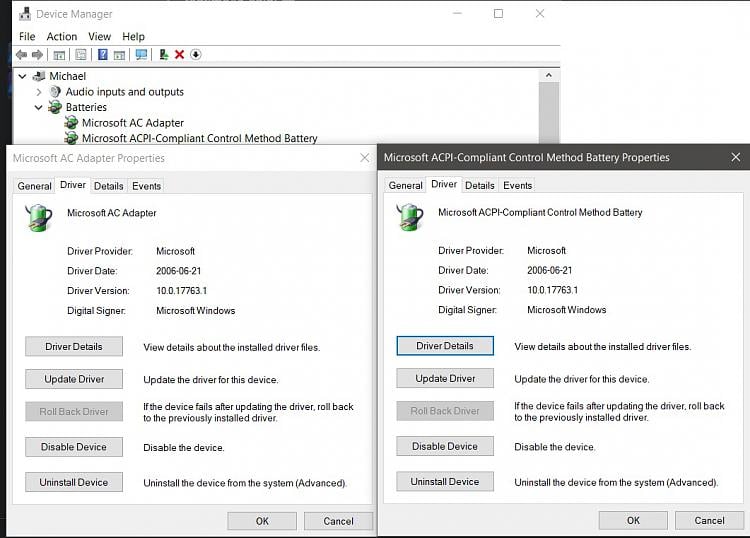
Task: Open the View menu
Action: [x=99, y=36]
